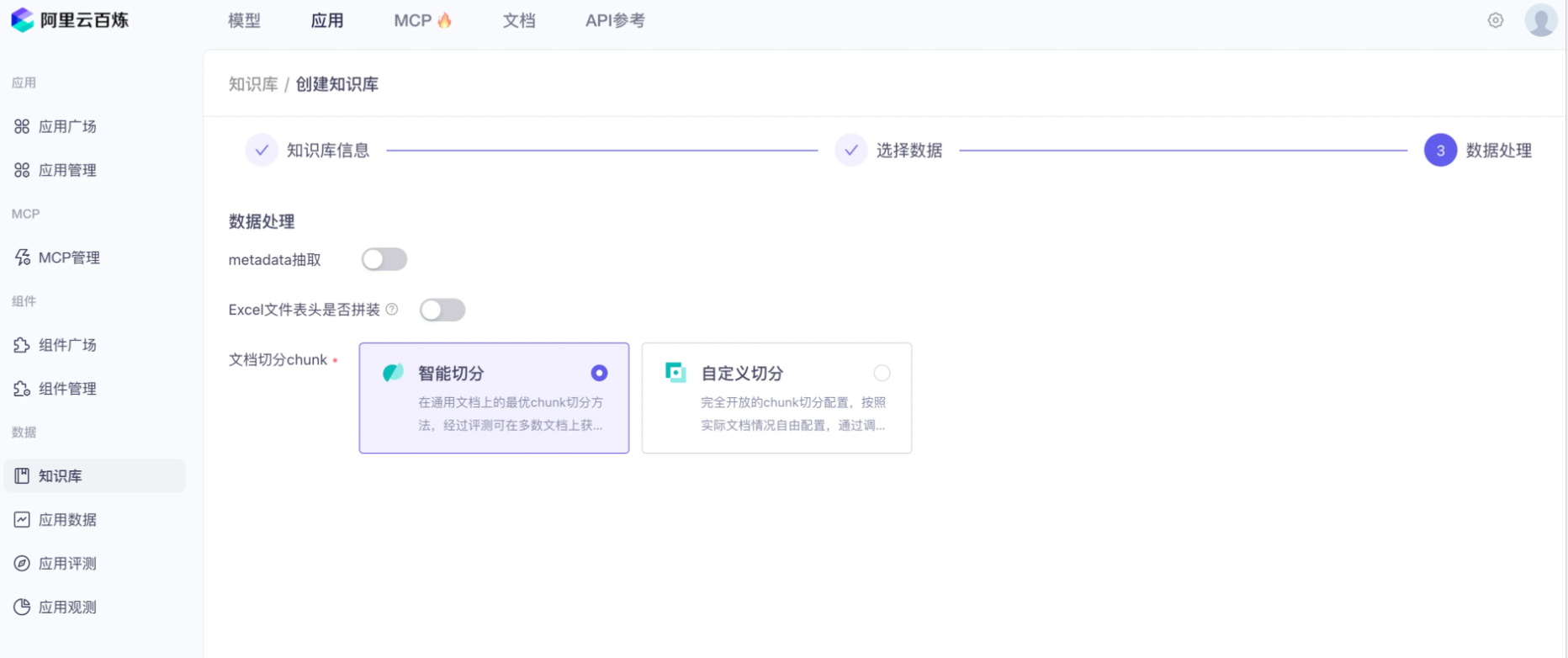Click the 组件广场 puzzle icon
Screen dimensions: 1568x658
(22, 345)
